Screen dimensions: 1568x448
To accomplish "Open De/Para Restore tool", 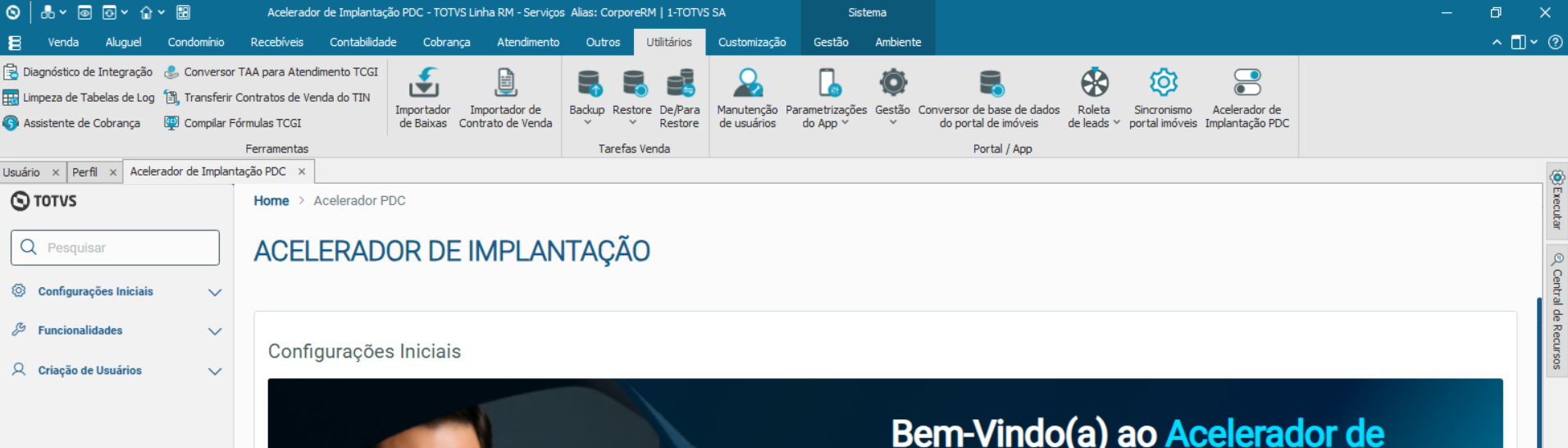I will tap(679, 98).
